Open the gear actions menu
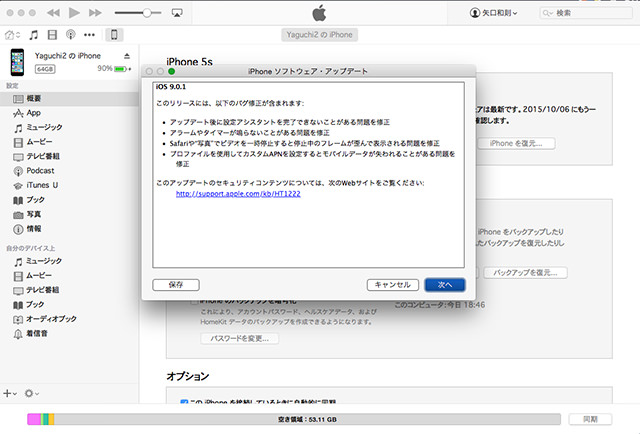640x434 pixels. tap(31, 394)
